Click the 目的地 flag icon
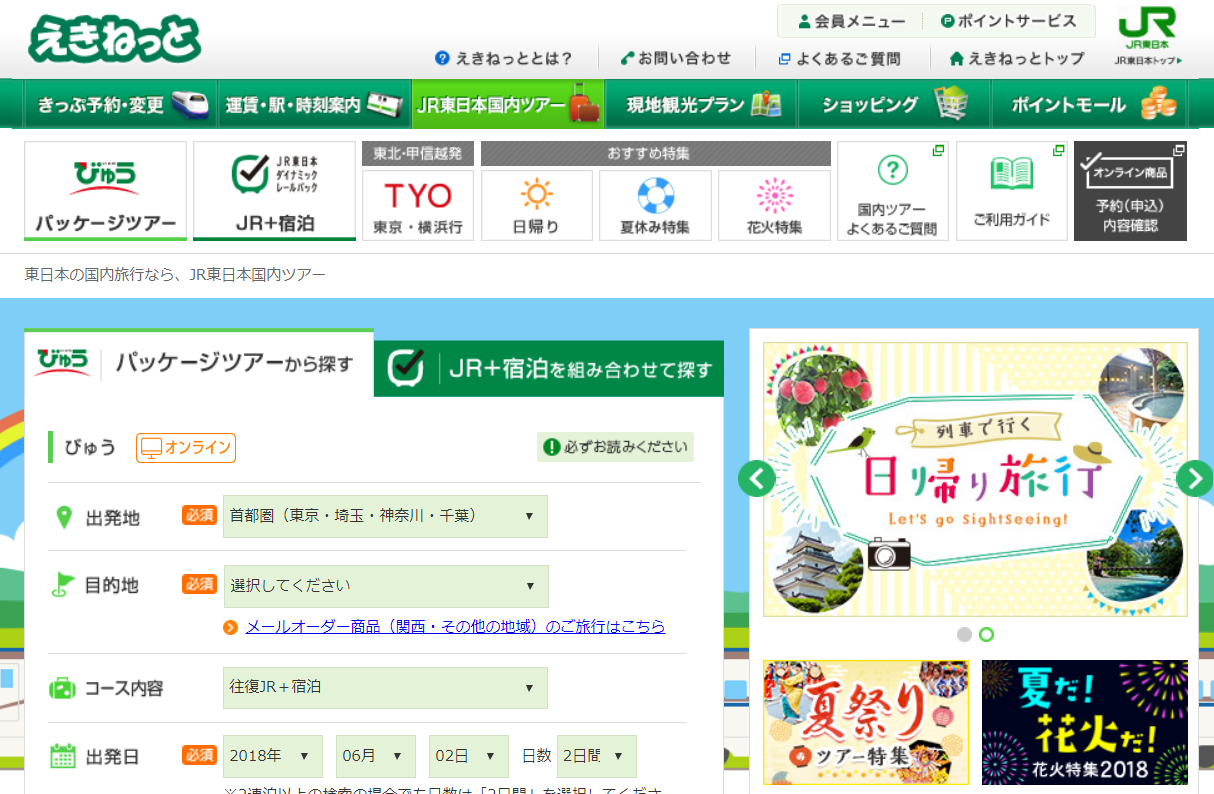 pos(63,586)
